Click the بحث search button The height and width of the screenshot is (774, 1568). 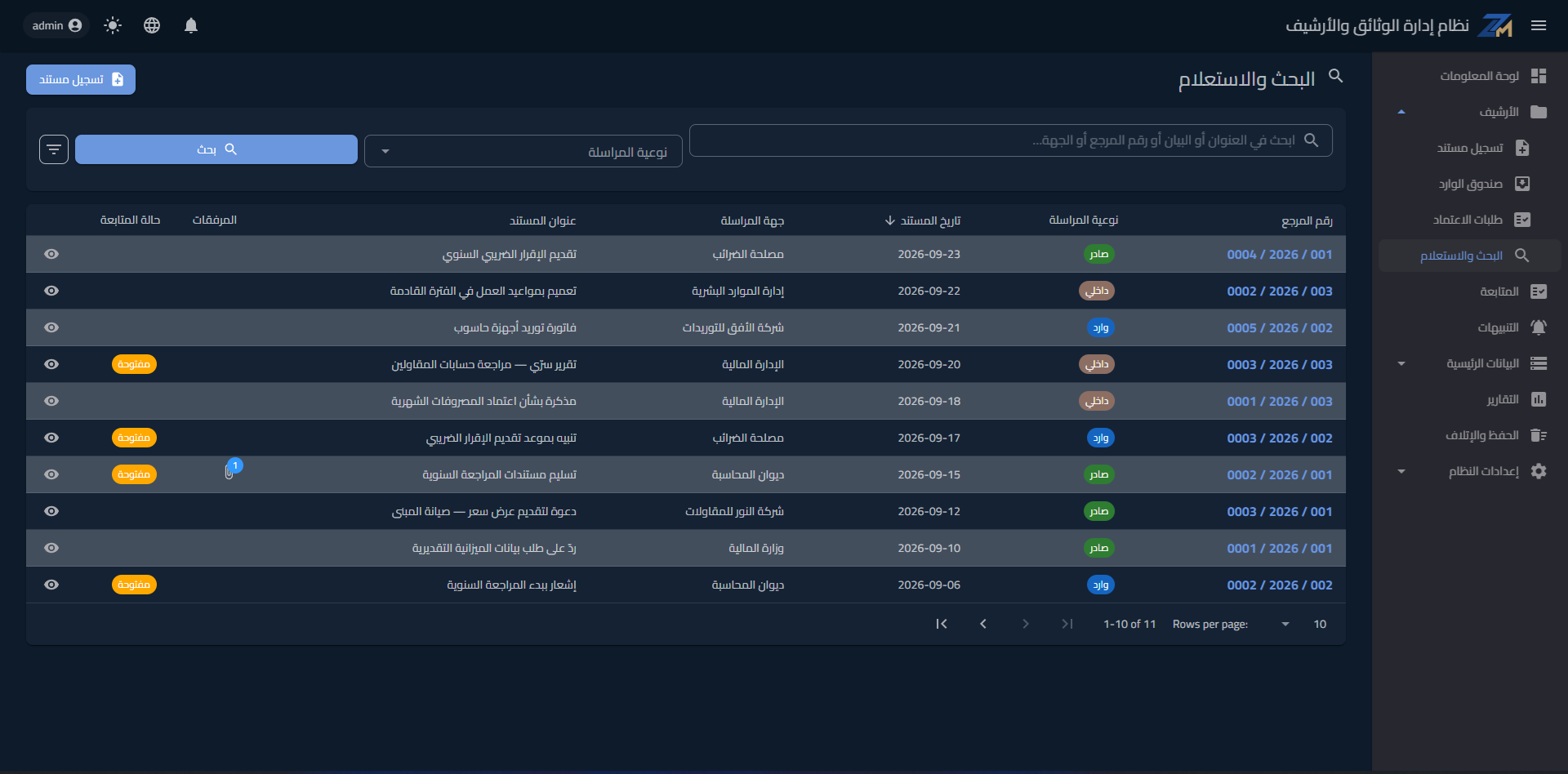[x=216, y=149]
